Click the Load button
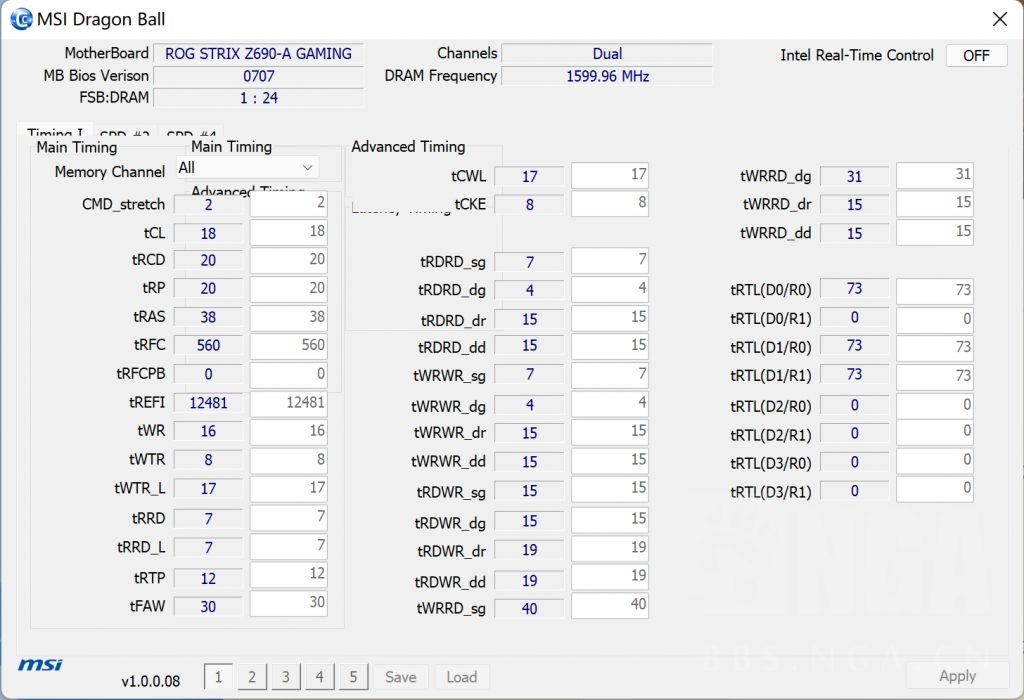This screenshot has height=700, width=1024. point(461,677)
